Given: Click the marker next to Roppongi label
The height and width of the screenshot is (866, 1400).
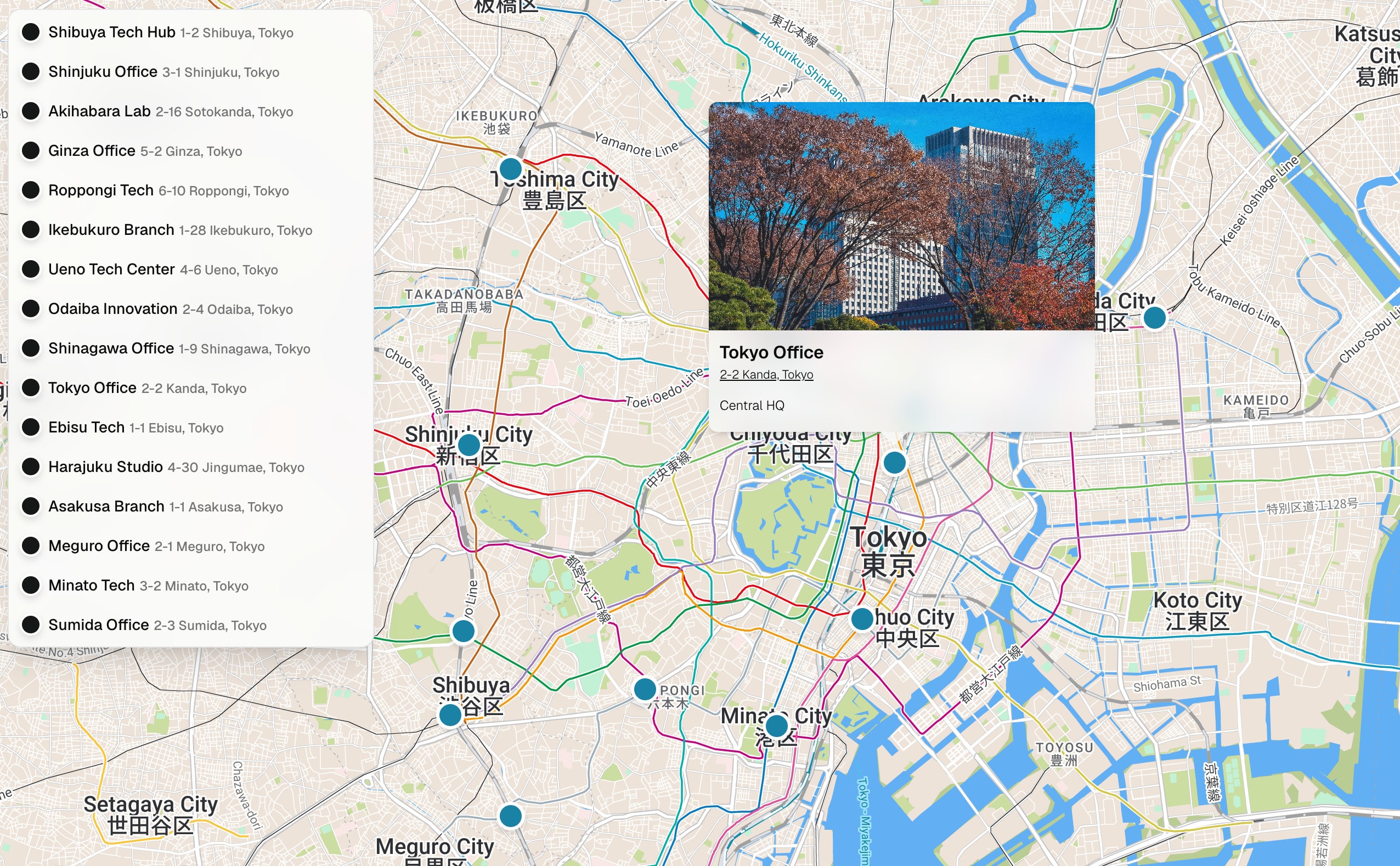Looking at the screenshot, I should [645, 689].
